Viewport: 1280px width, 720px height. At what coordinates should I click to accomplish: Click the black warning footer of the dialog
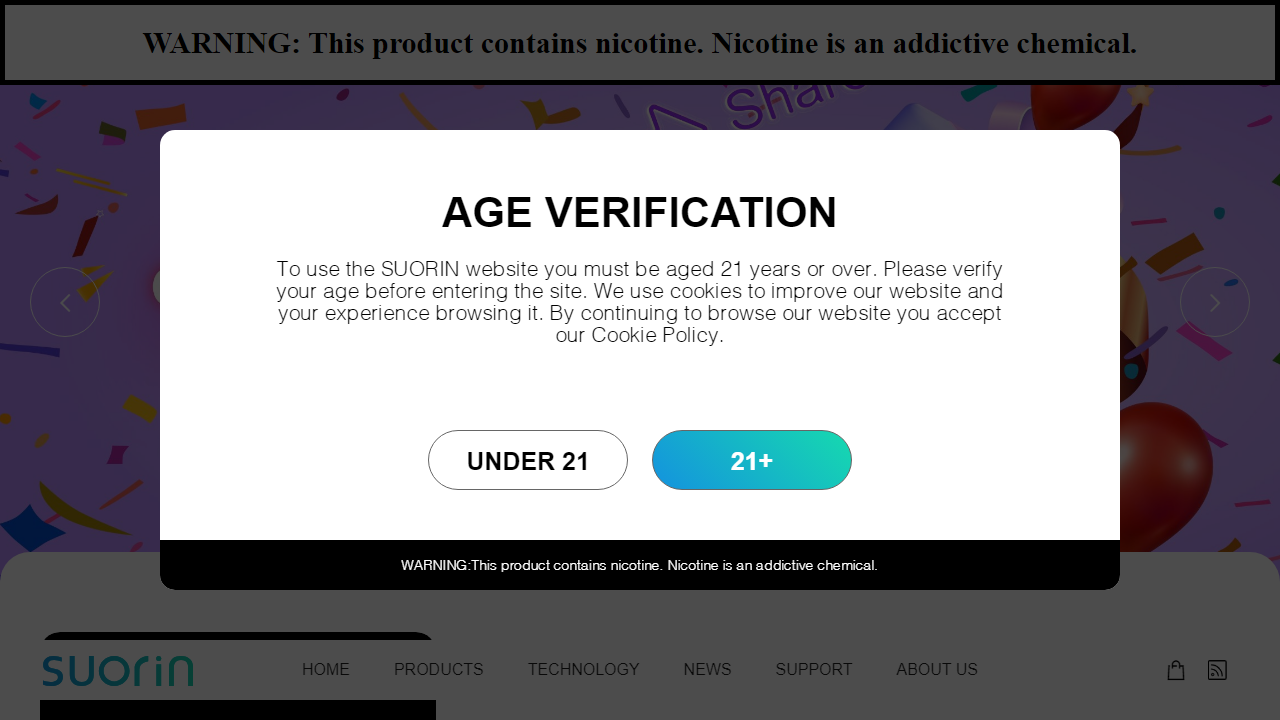(x=640, y=565)
